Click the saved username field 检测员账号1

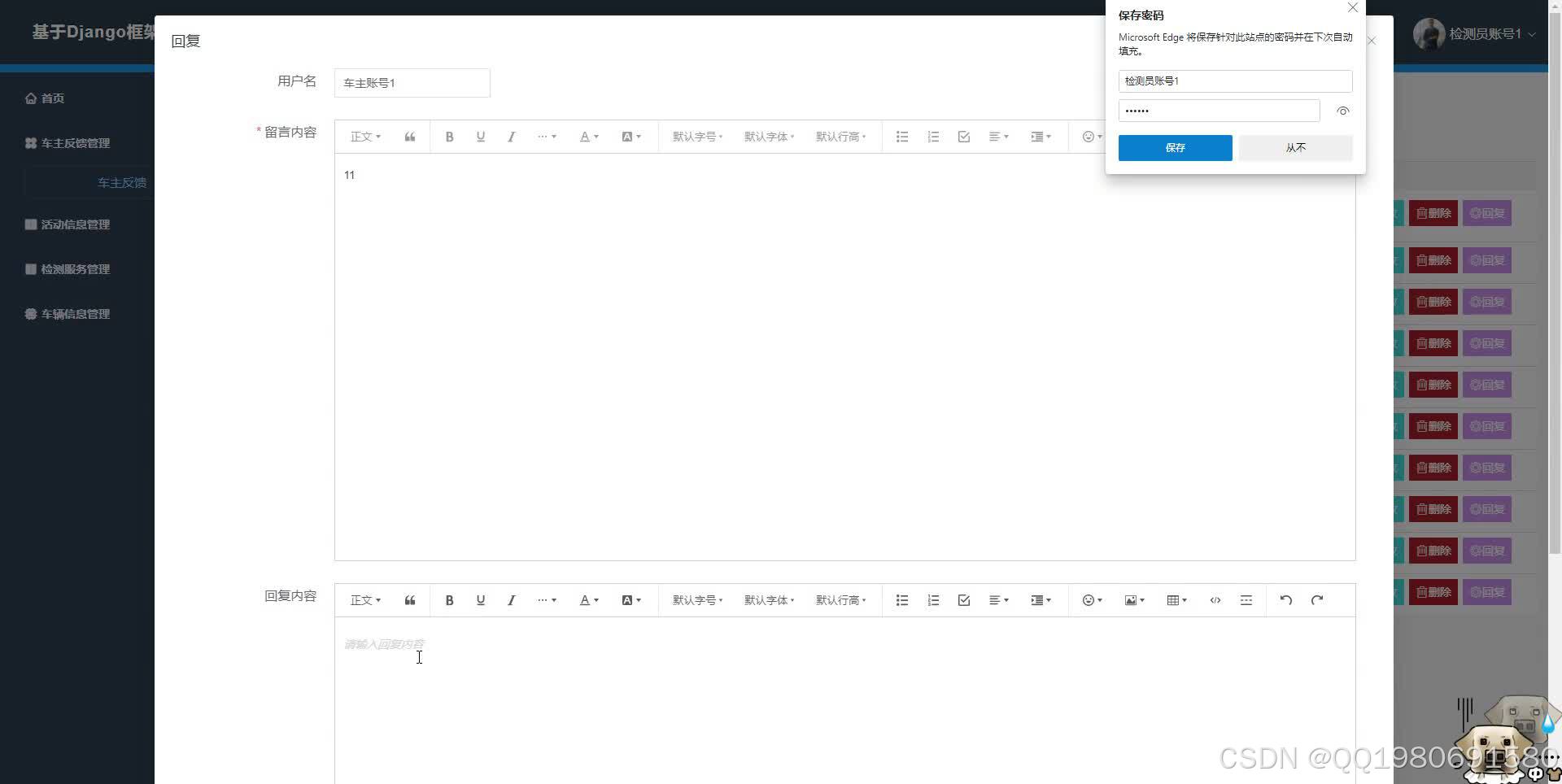pos(1235,81)
